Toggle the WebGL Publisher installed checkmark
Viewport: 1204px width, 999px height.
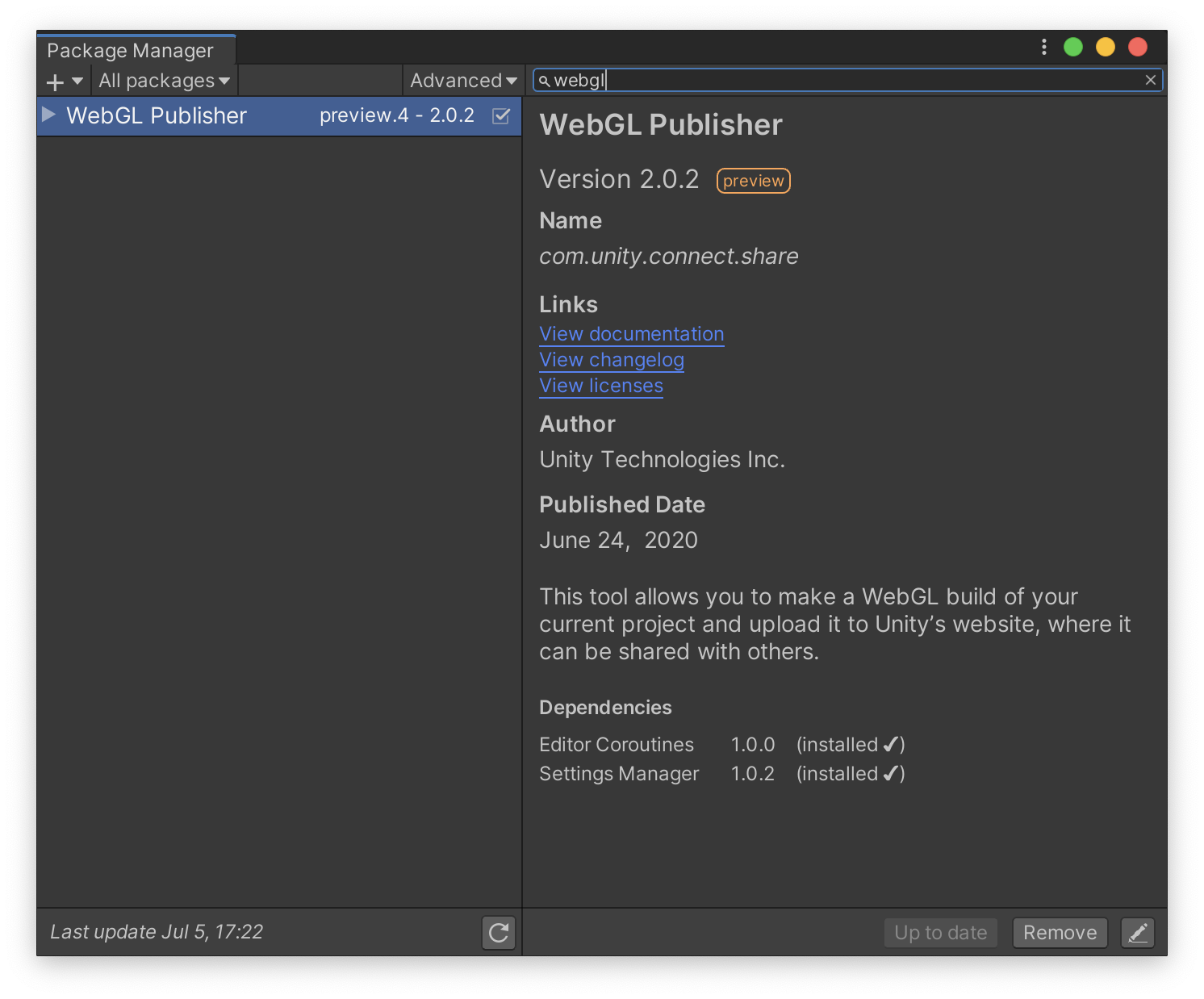501,115
